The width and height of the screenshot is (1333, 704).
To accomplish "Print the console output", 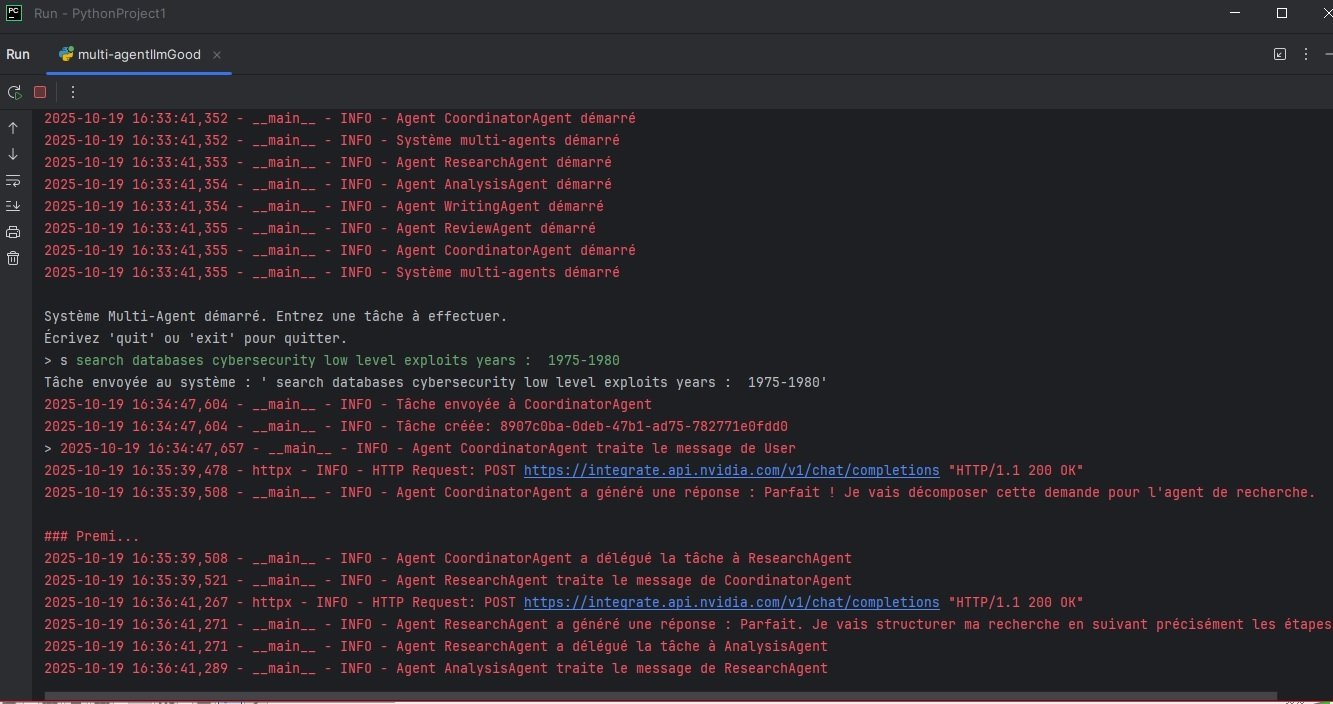I will point(13,232).
